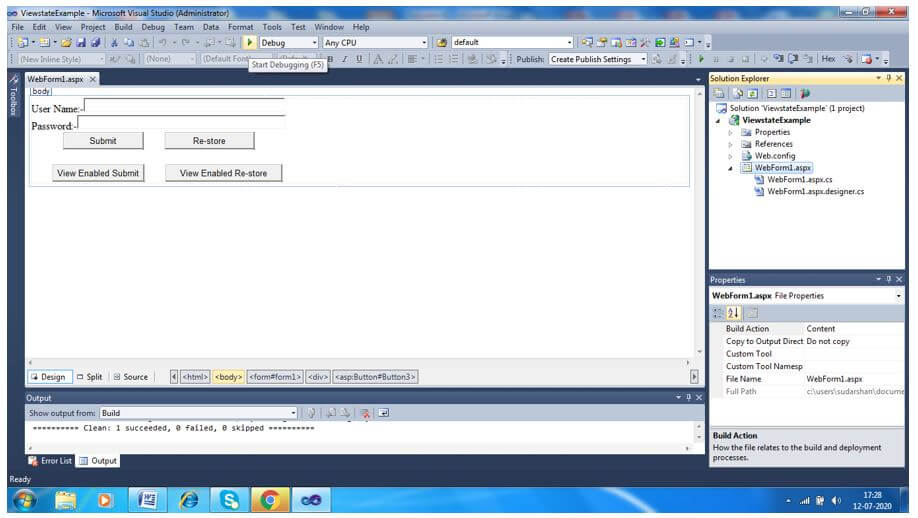Click the Copy Web Site icon in Solution Explorer
The image size is (918, 518).
pos(805,94)
